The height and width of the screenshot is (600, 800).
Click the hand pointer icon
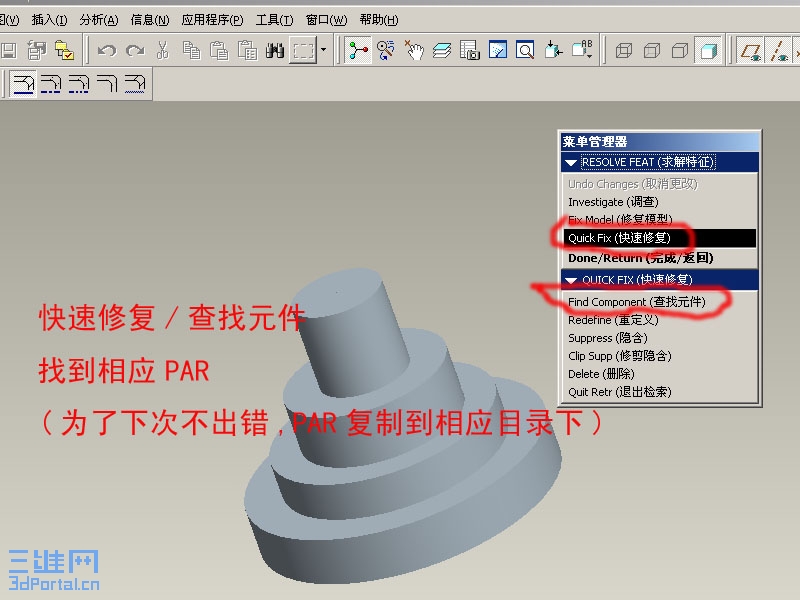coord(414,50)
